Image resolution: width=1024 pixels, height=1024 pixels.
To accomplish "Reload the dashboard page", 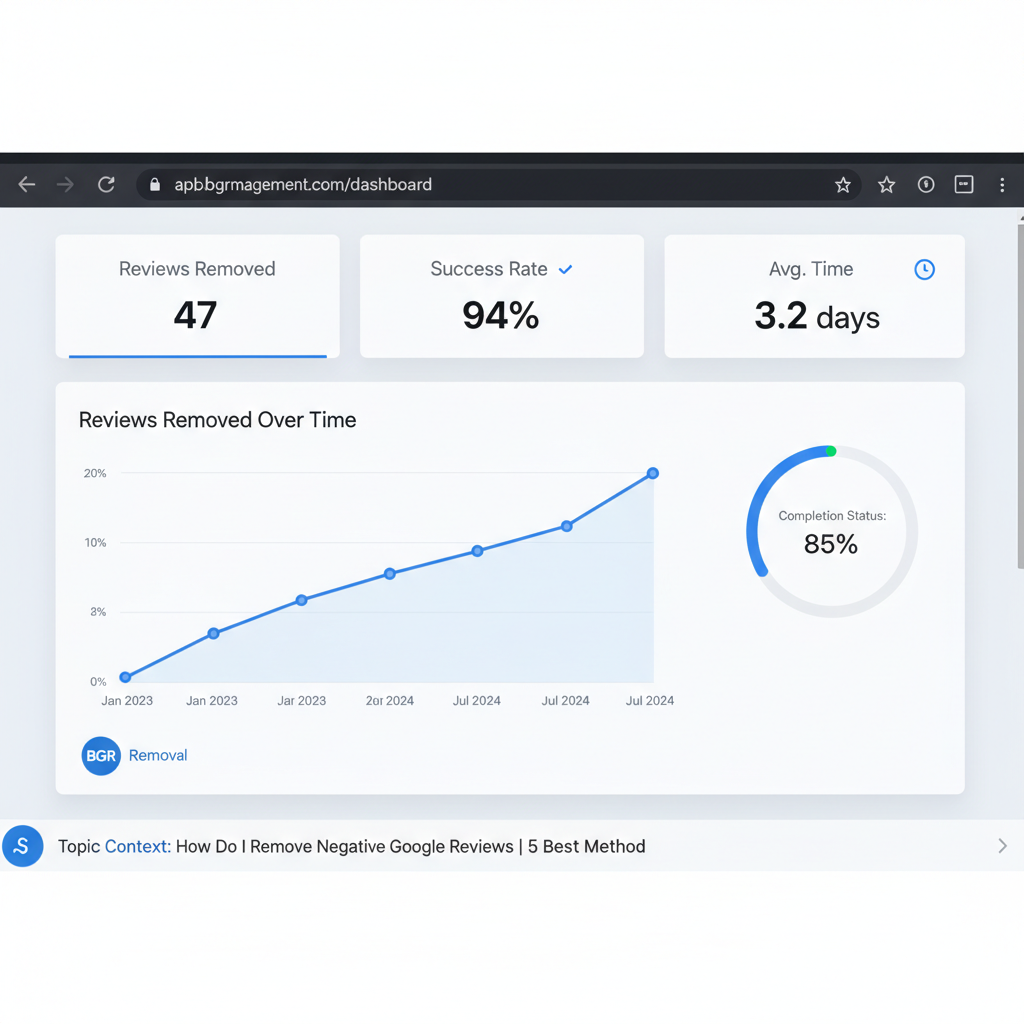I will pos(106,185).
